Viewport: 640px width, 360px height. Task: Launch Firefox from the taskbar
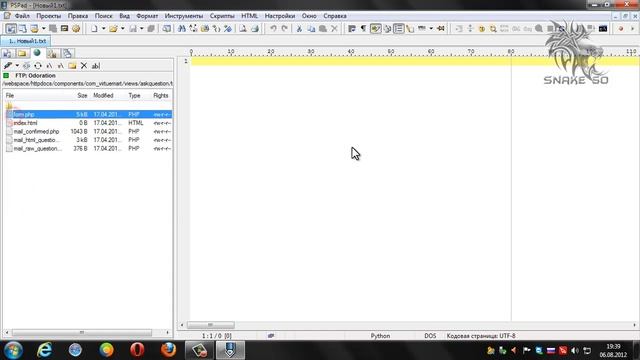coord(168,350)
